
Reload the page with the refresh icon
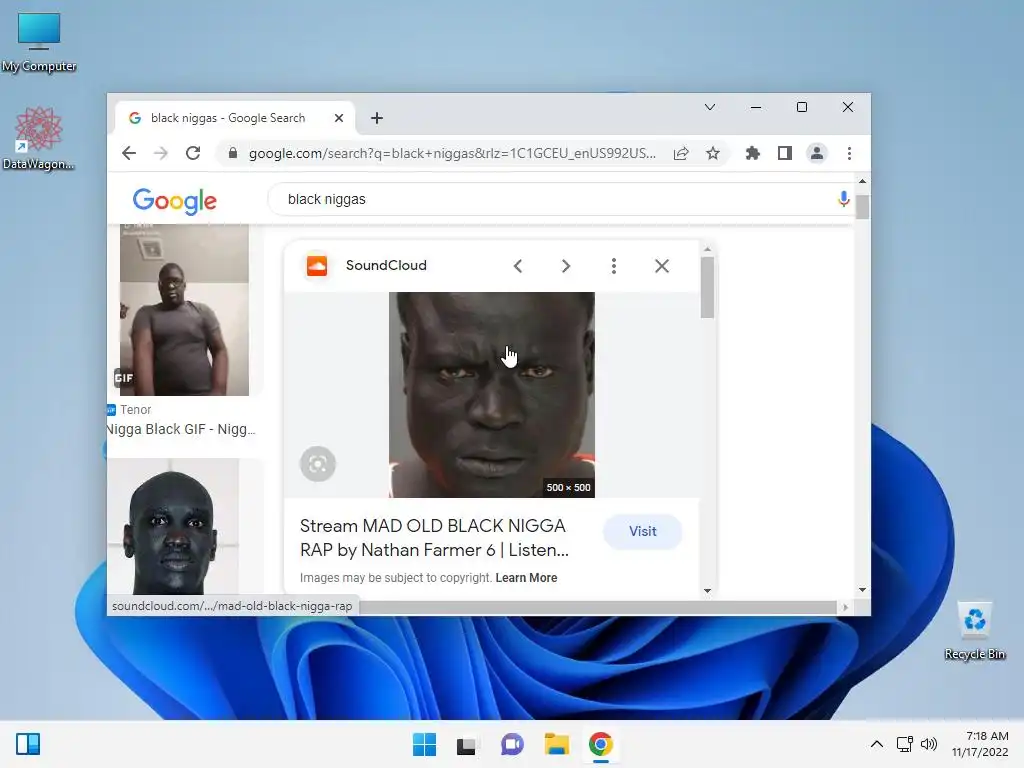click(x=193, y=153)
